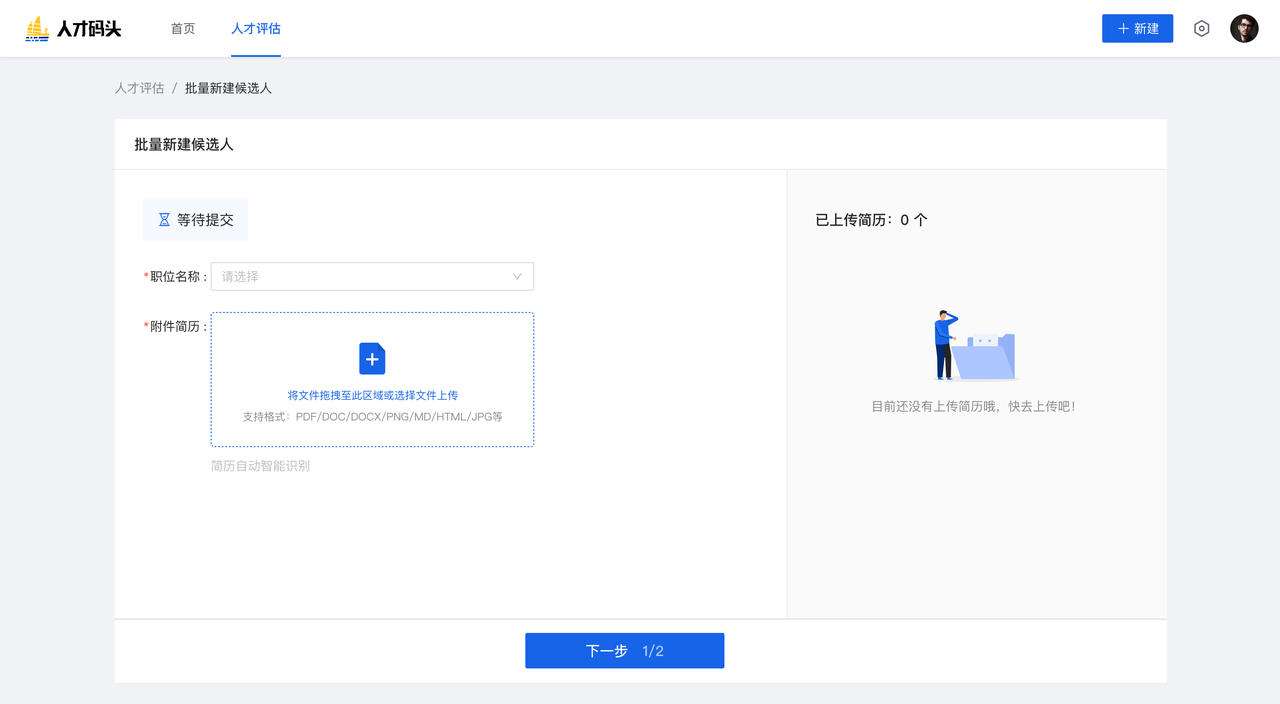Click the 支持格式 file types hint text

[x=372, y=416]
